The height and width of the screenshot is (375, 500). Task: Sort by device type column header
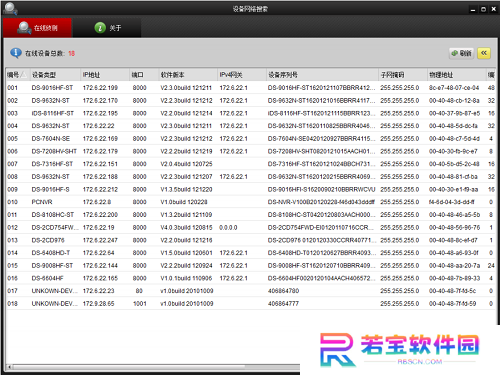click(x=55, y=75)
